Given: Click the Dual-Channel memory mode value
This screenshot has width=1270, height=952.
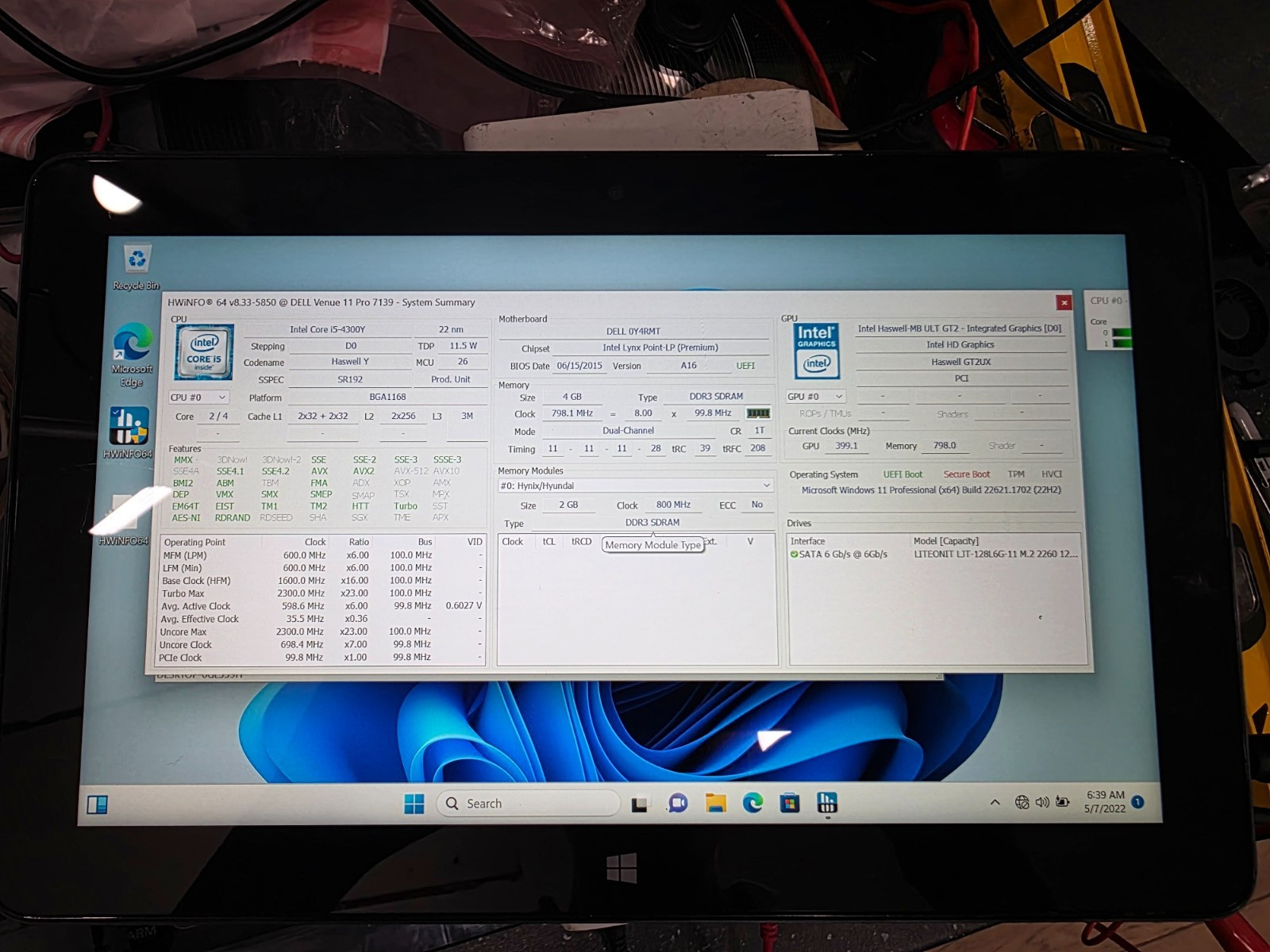Looking at the screenshot, I should [x=629, y=431].
